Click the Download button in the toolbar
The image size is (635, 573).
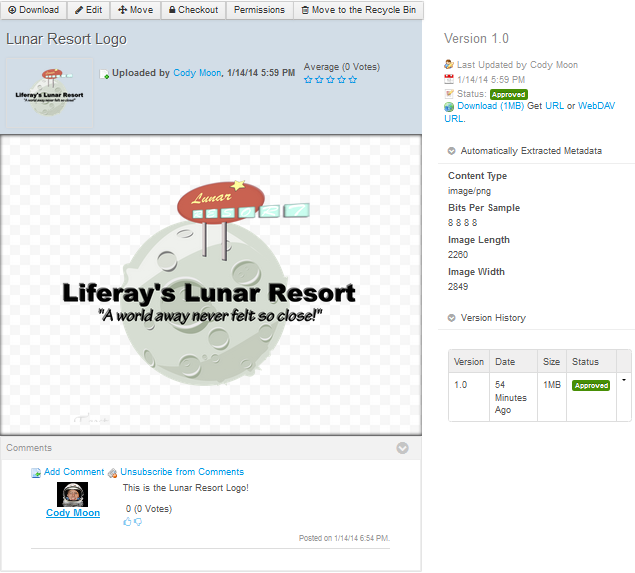[x=34, y=10]
